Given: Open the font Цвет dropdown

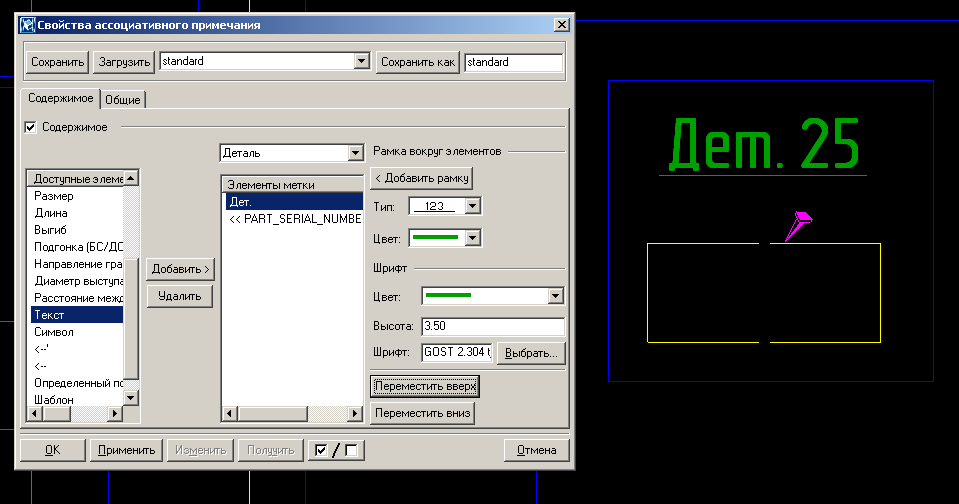Looking at the screenshot, I should click(x=555, y=296).
